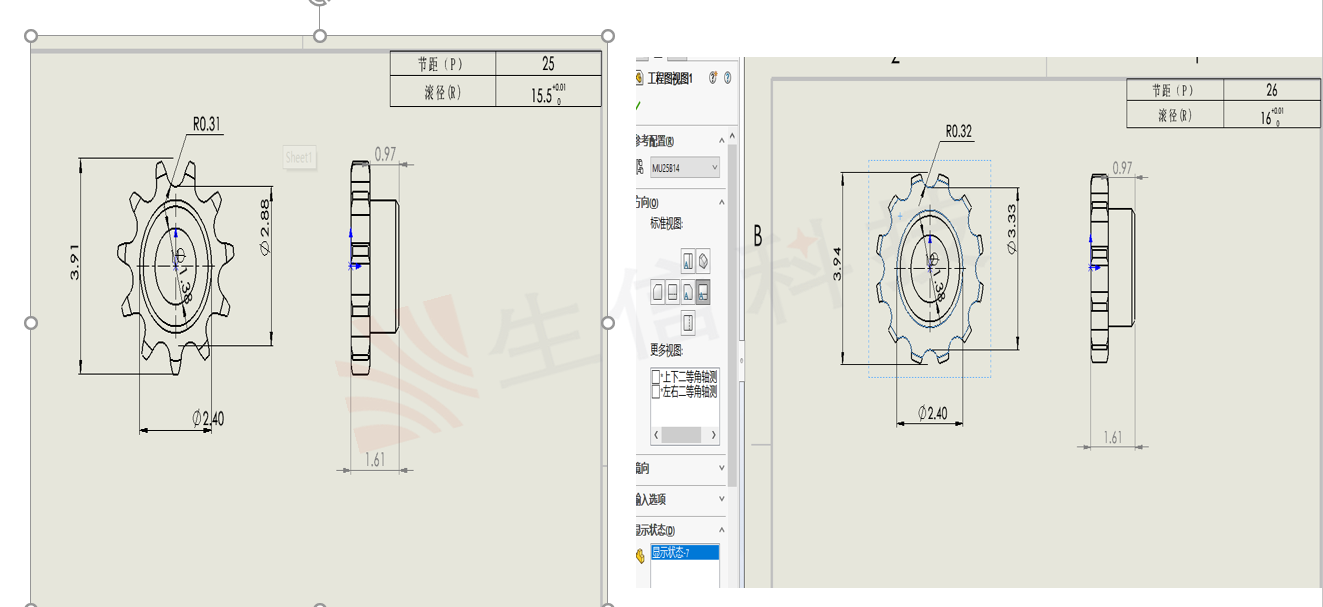Click the rotation handle above the left drawing
This screenshot has height=607, width=1323.
pyautogui.click(x=319, y=3)
